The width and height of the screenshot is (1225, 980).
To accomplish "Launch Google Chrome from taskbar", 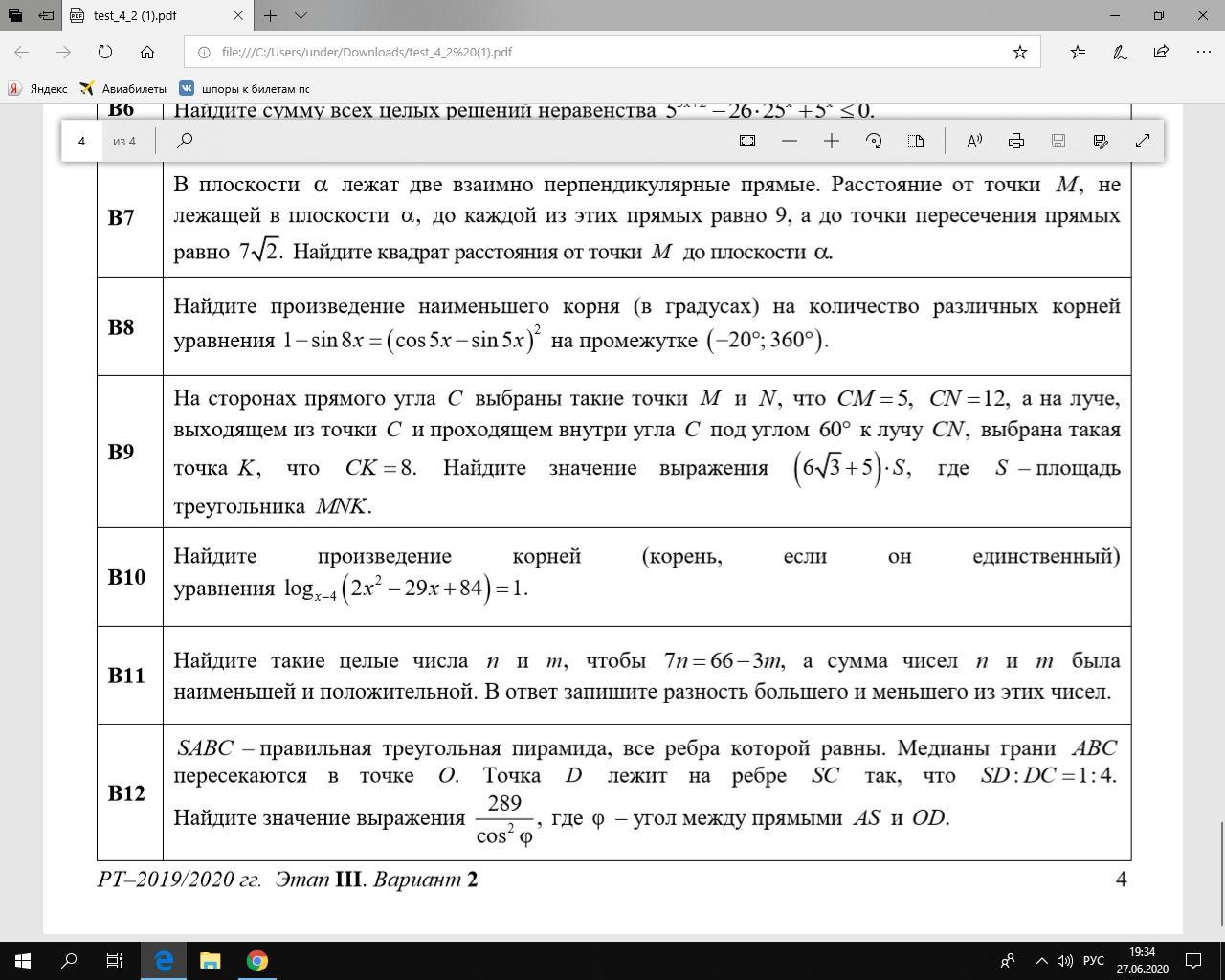I will (x=256, y=961).
